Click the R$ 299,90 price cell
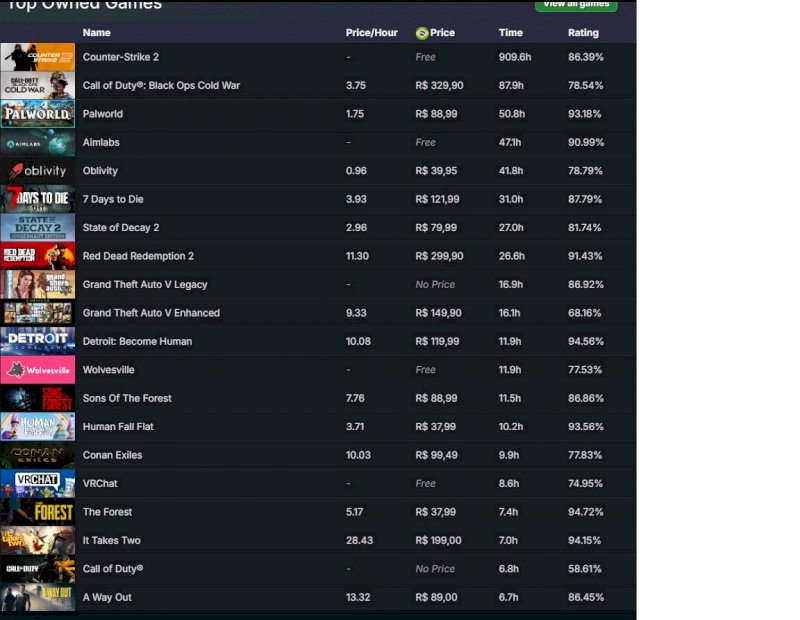This screenshot has height=620, width=800. (x=439, y=256)
